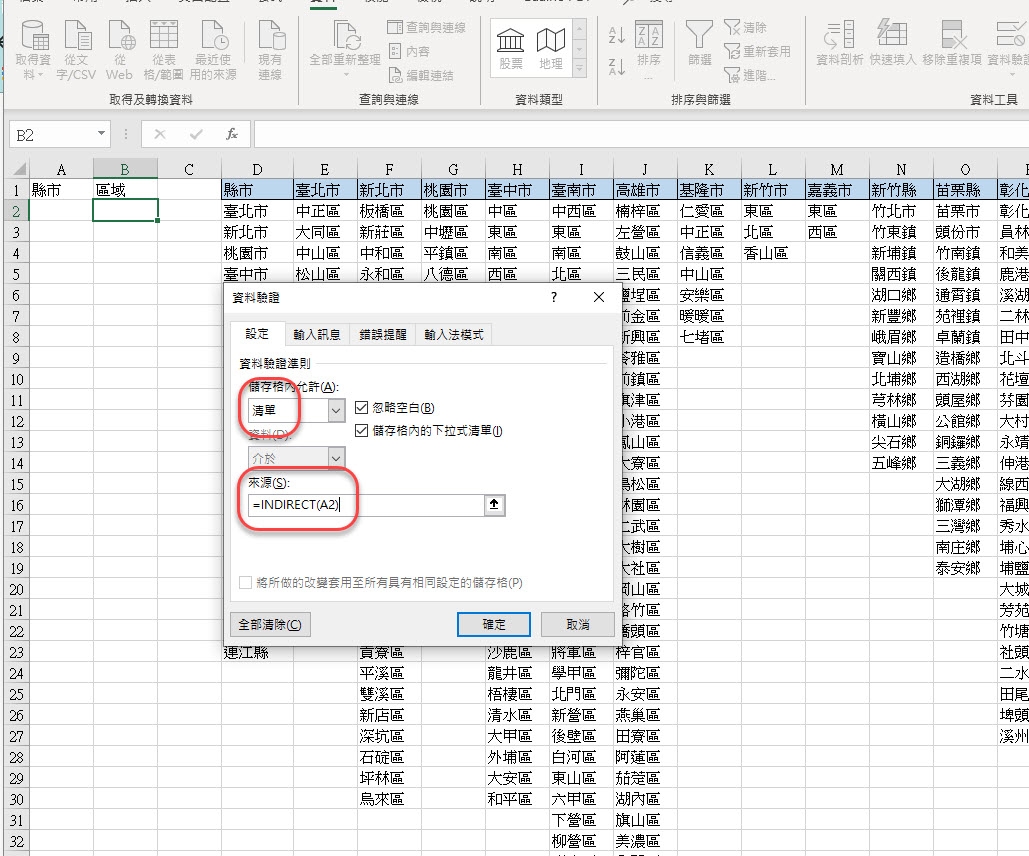Click the 地理 (Geography) data type icon
Viewport: 1029px width, 856px height.
(x=551, y=47)
